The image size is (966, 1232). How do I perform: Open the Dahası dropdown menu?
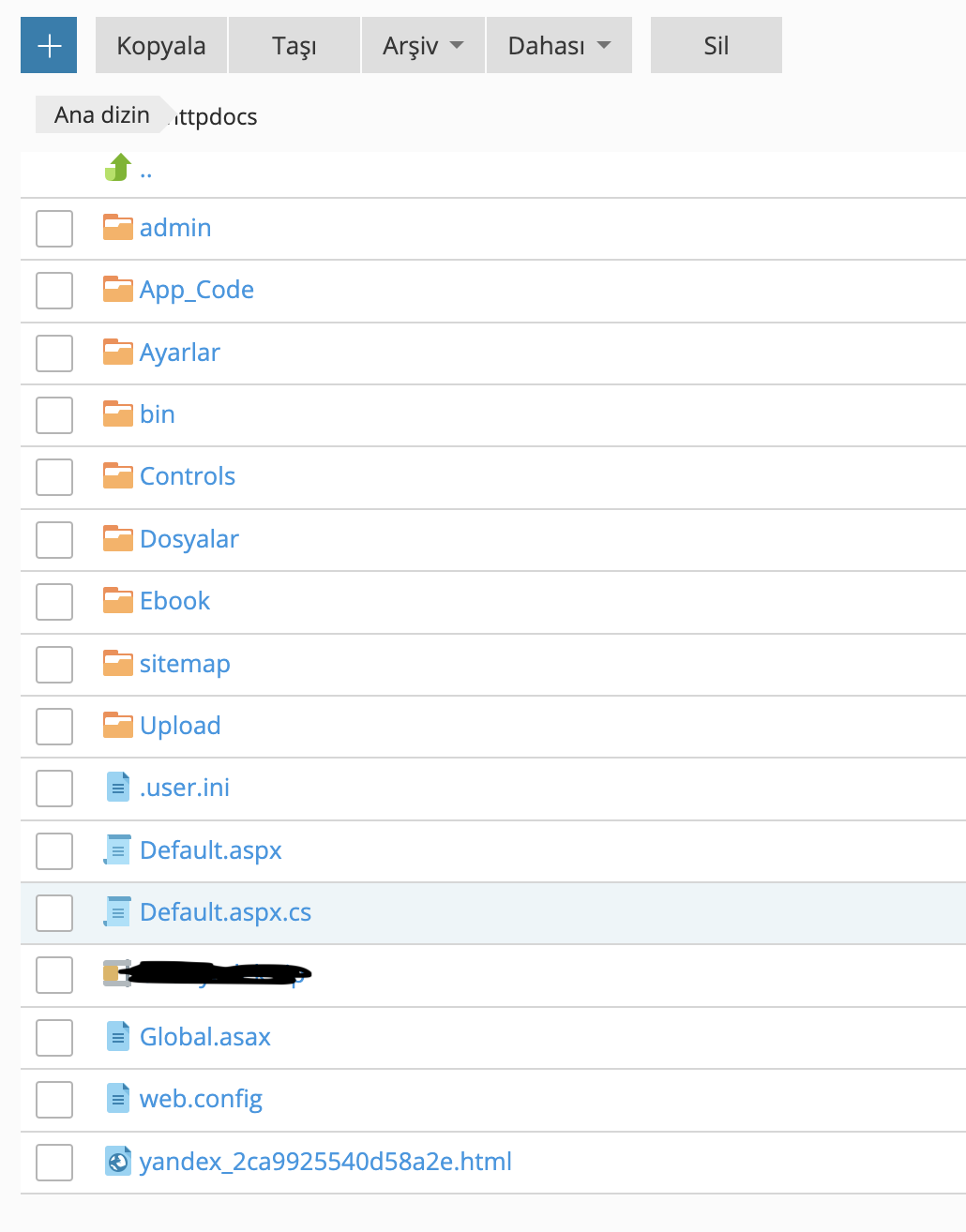pos(559,45)
